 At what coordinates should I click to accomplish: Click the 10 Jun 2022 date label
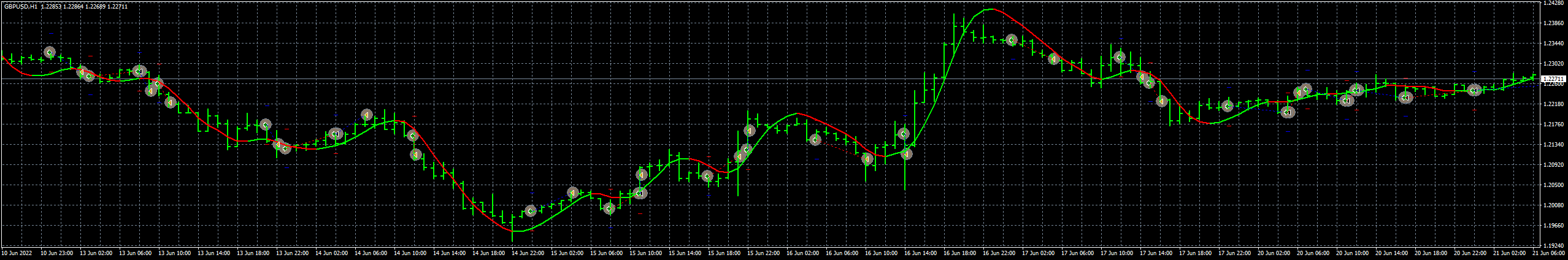click(x=17, y=253)
